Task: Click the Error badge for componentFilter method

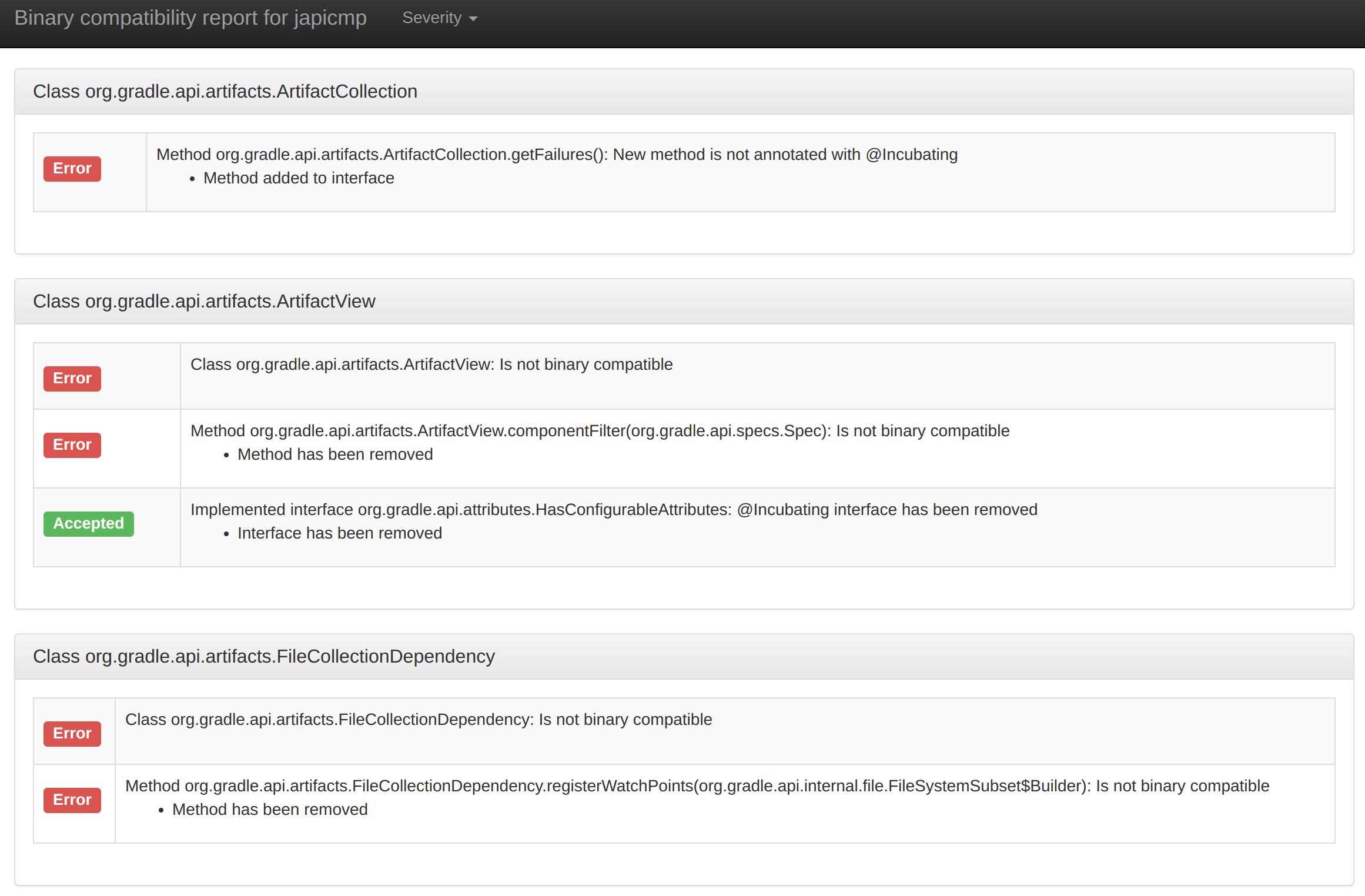Action: pyautogui.click(x=72, y=445)
